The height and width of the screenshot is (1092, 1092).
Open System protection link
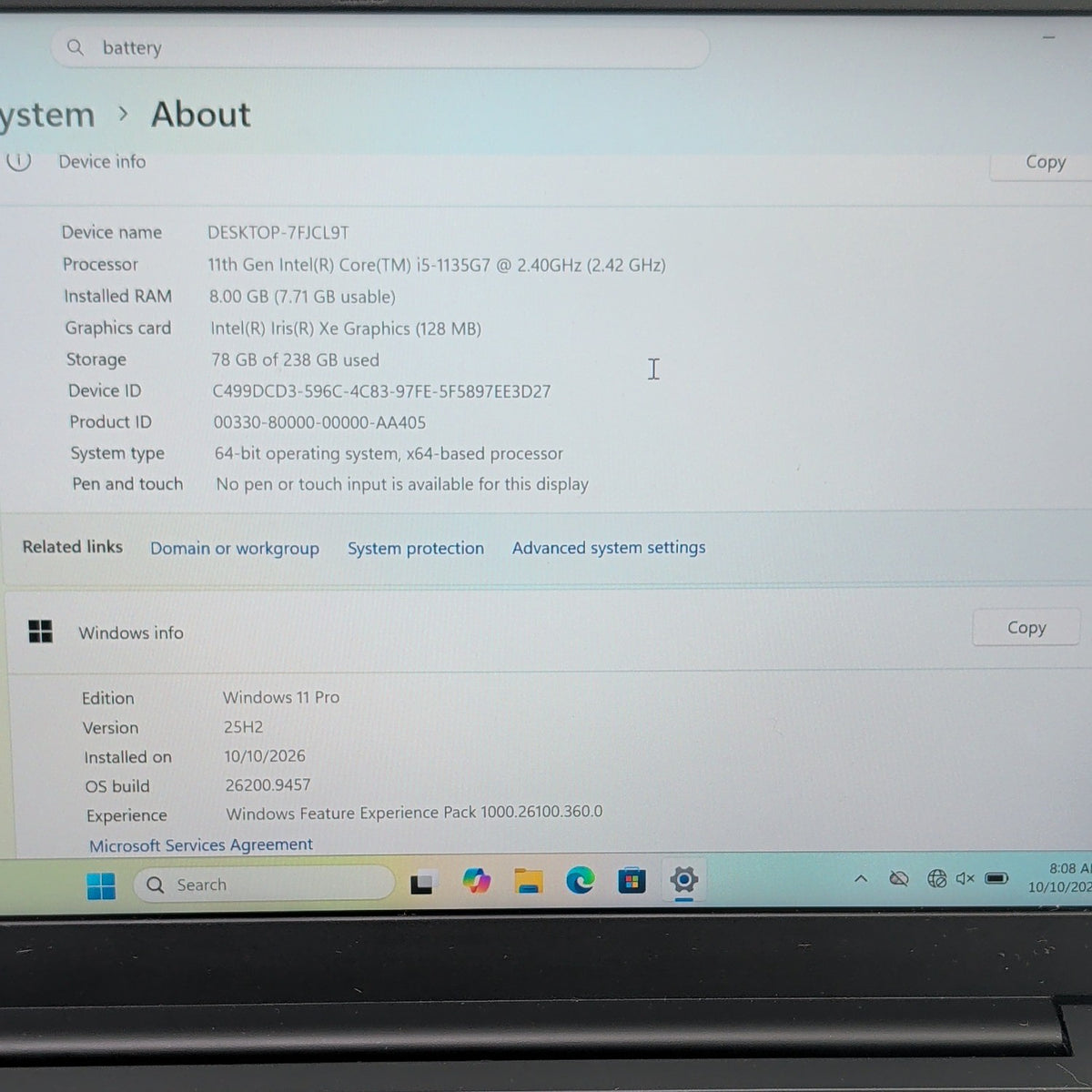[x=416, y=549]
